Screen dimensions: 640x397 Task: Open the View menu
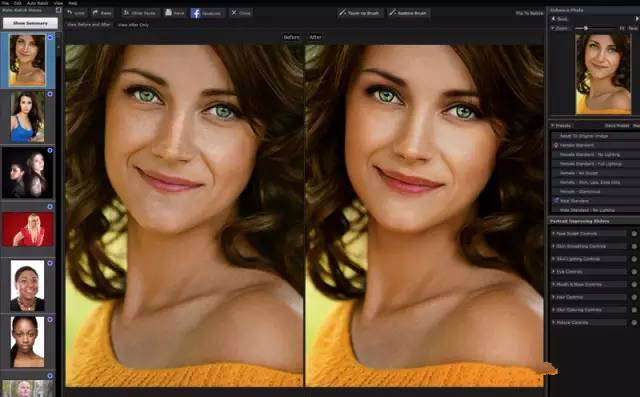coord(58,3)
